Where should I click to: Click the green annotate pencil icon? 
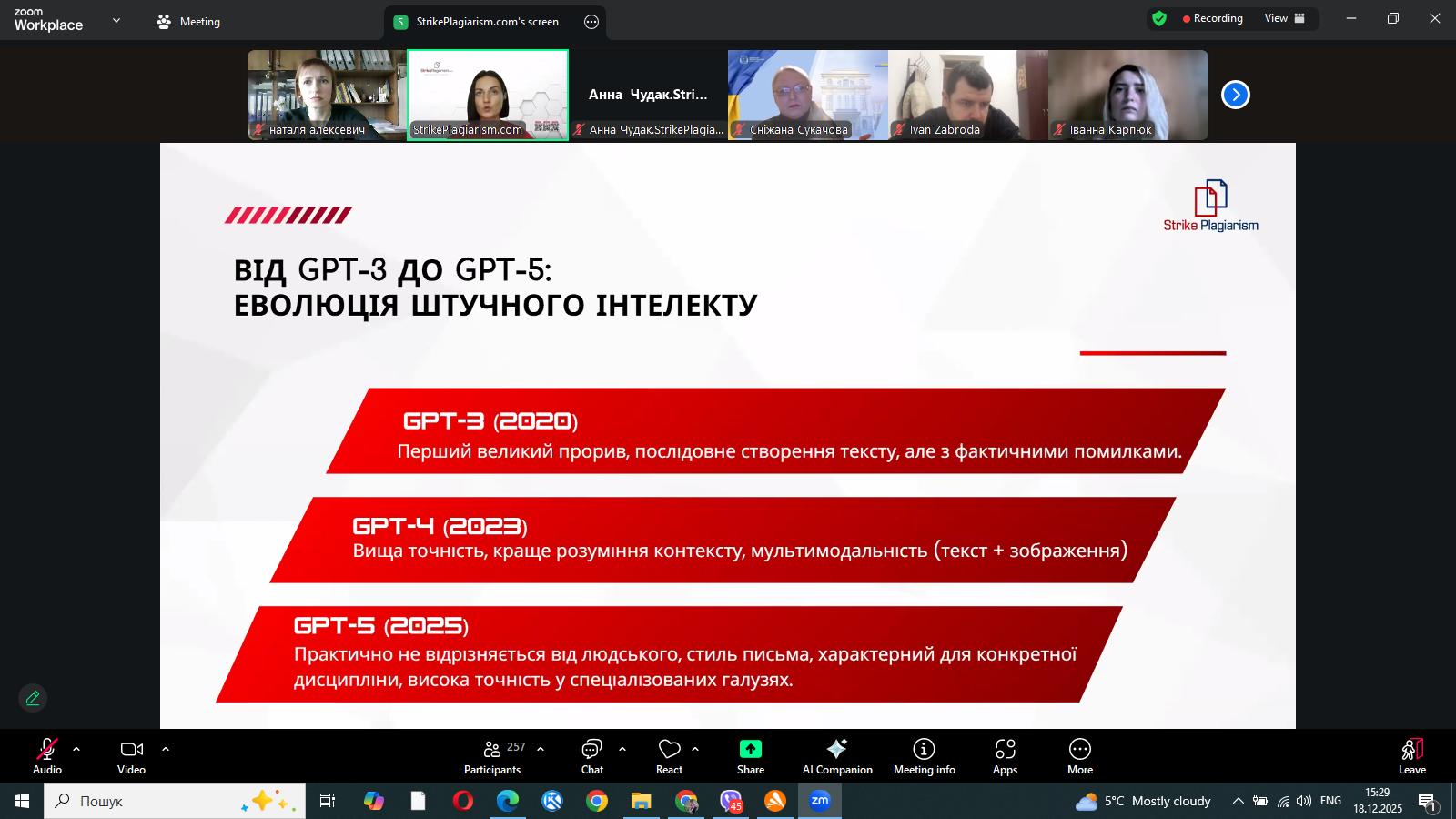coord(33,698)
